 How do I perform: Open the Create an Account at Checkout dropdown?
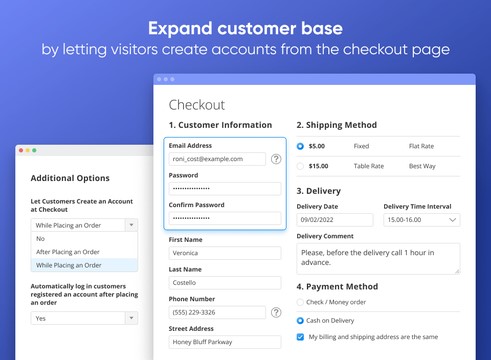tap(84, 225)
